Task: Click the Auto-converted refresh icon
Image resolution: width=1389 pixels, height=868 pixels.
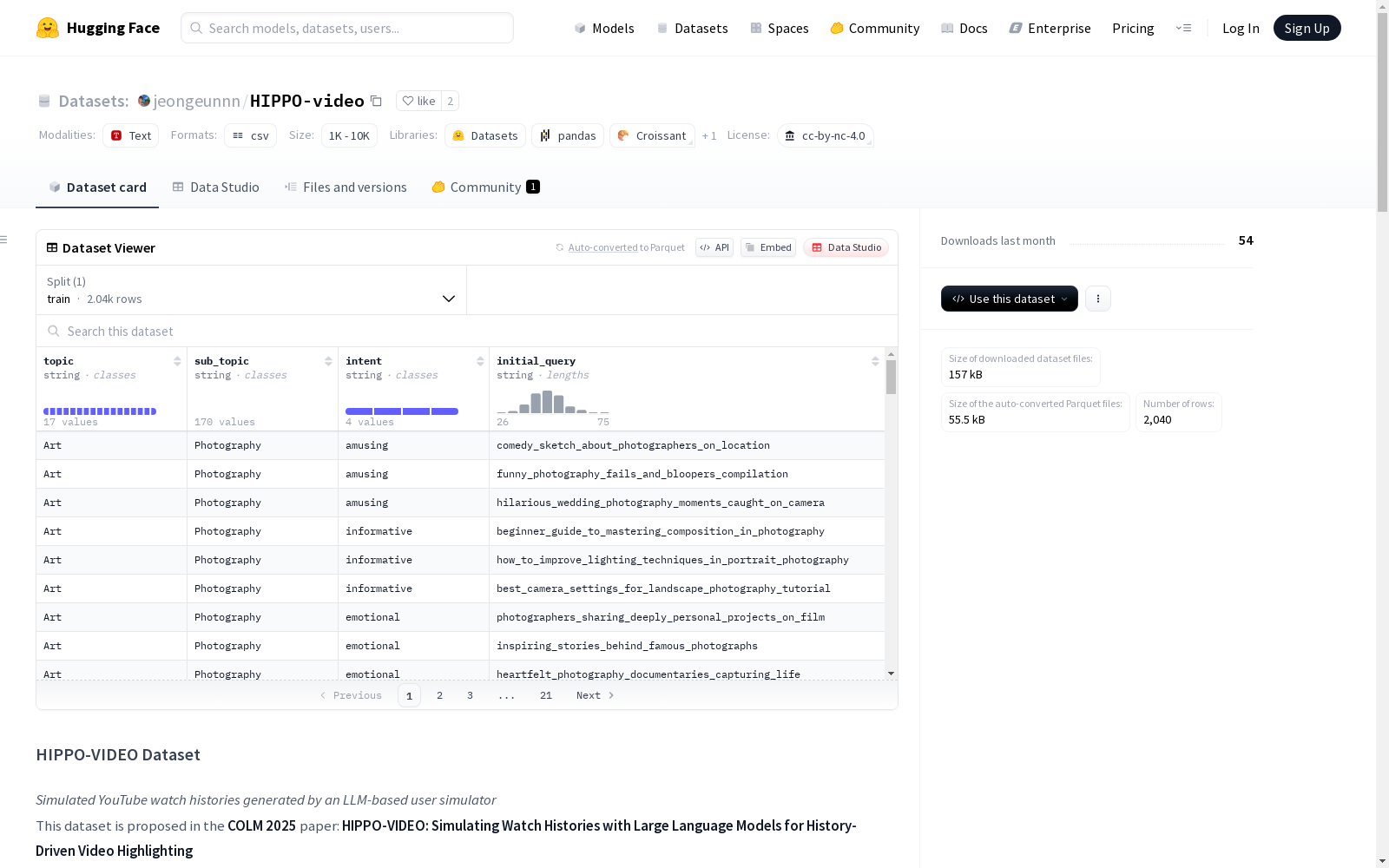Action: coord(560,247)
